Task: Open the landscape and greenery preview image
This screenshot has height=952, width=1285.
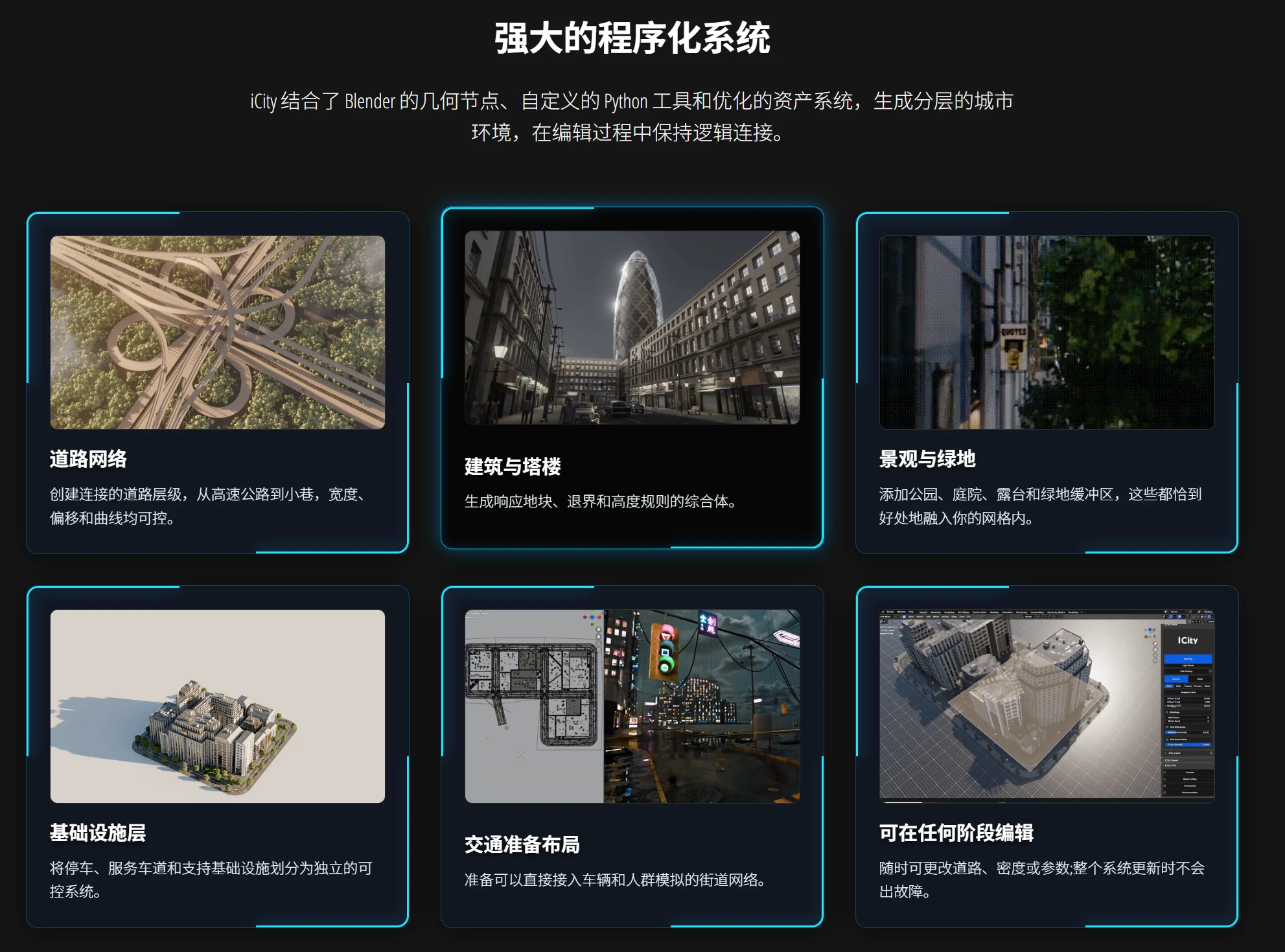Action: tap(1047, 332)
